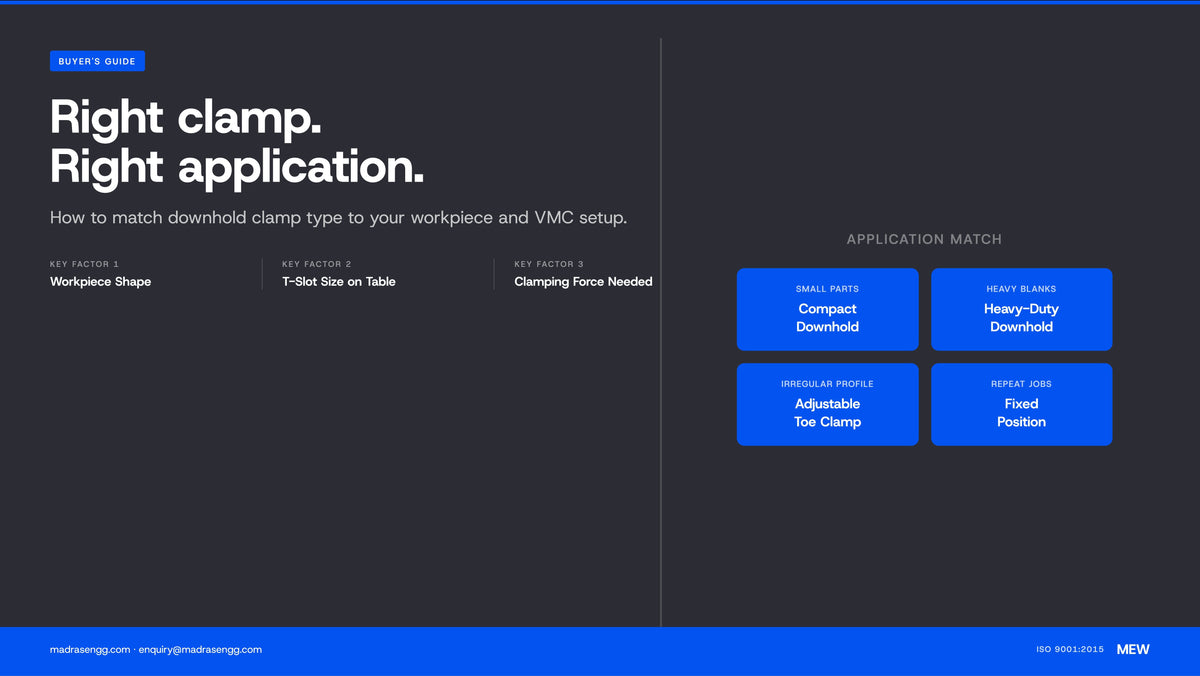Click the enquiry@madrasengg.com email link
The width and height of the screenshot is (1200, 676).
(x=200, y=649)
